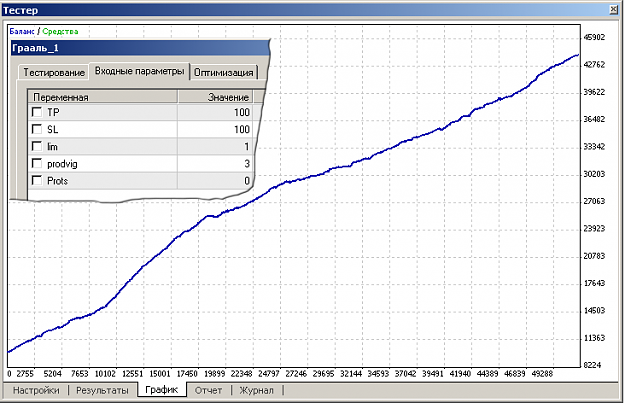Switch to the Тестирование tab

[54, 73]
